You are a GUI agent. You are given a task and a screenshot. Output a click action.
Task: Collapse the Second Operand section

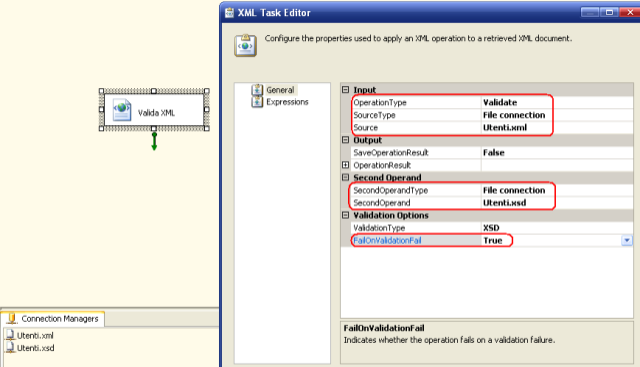click(345, 178)
